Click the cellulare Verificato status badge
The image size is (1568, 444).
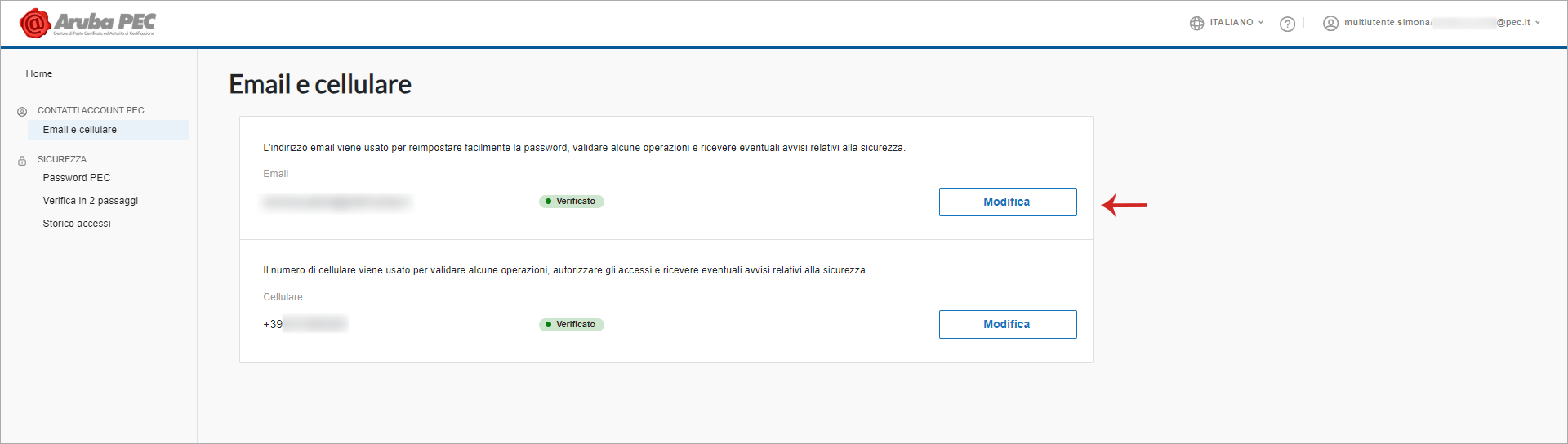pos(572,325)
